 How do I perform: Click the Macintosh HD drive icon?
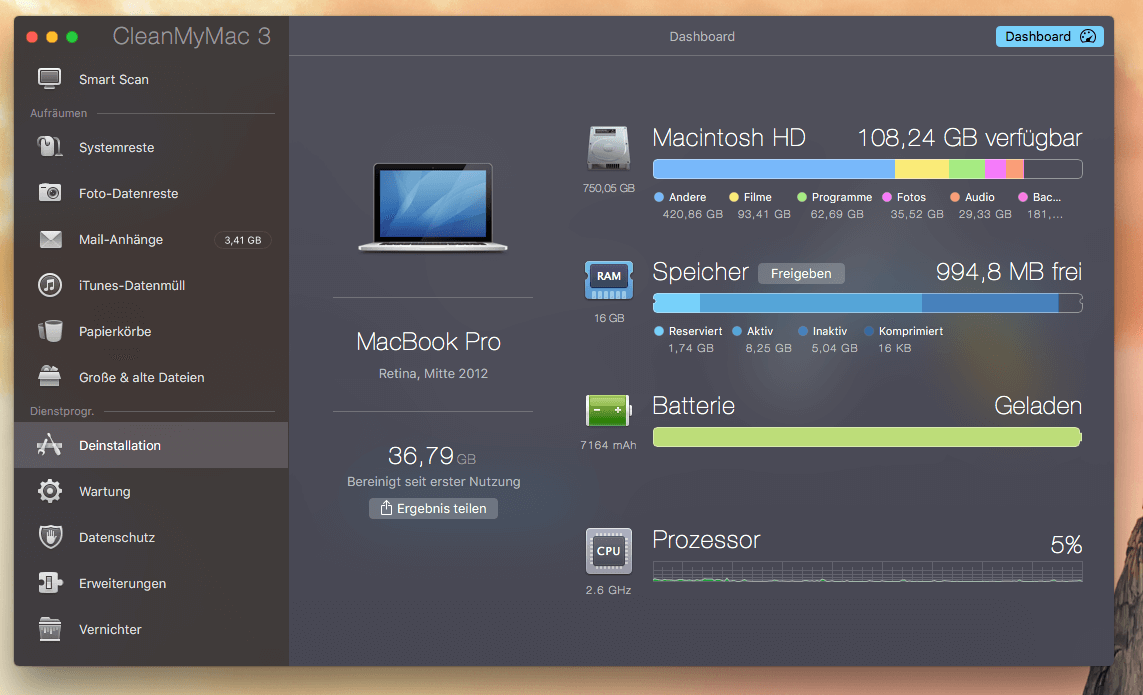pyautogui.click(x=608, y=148)
